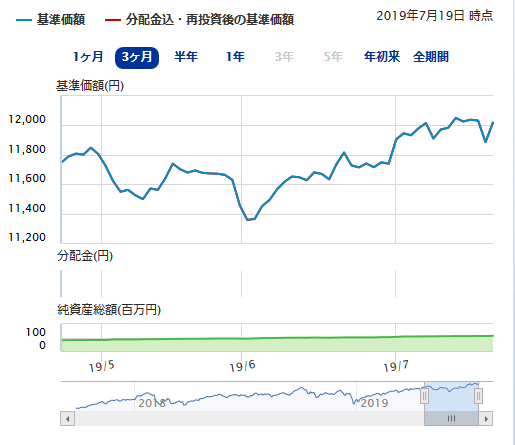This screenshot has width=515, height=445.
Task: Click the scrollbar left arrow button
Action: (68, 419)
